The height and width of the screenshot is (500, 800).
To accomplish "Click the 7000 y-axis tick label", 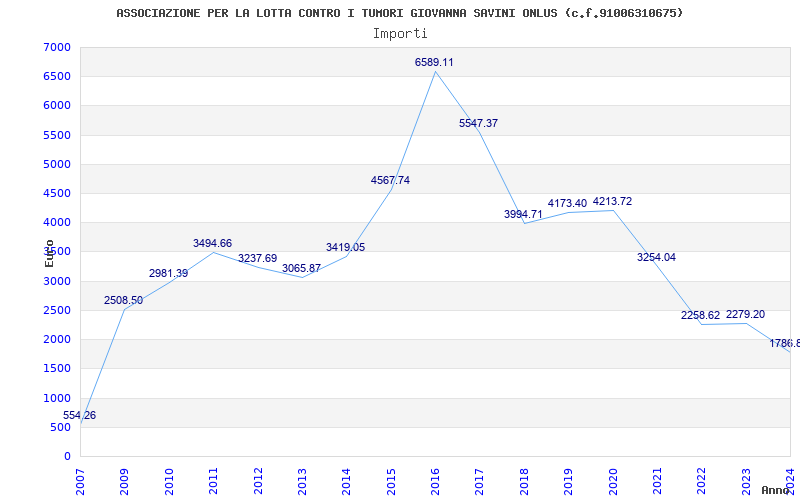I will pyautogui.click(x=57, y=47).
